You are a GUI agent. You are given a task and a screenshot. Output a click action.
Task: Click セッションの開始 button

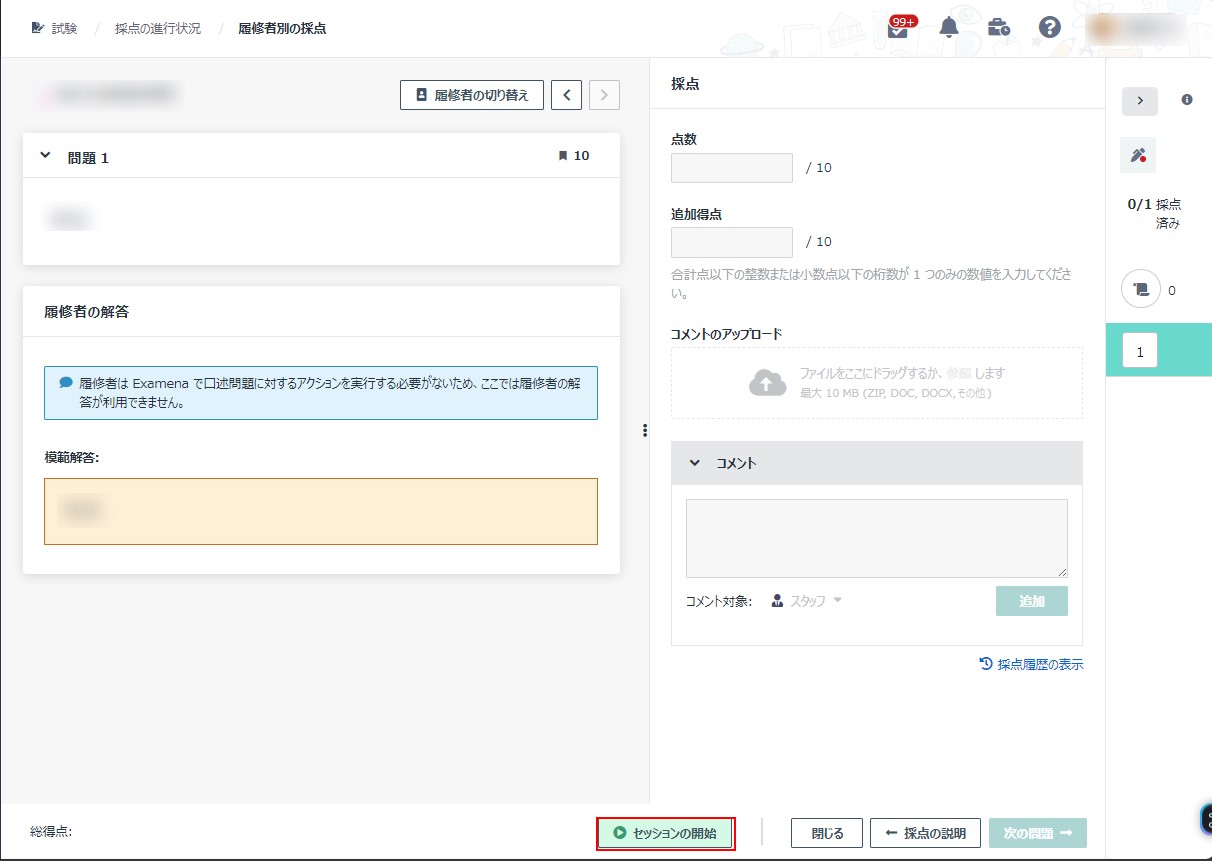click(x=665, y=833)
